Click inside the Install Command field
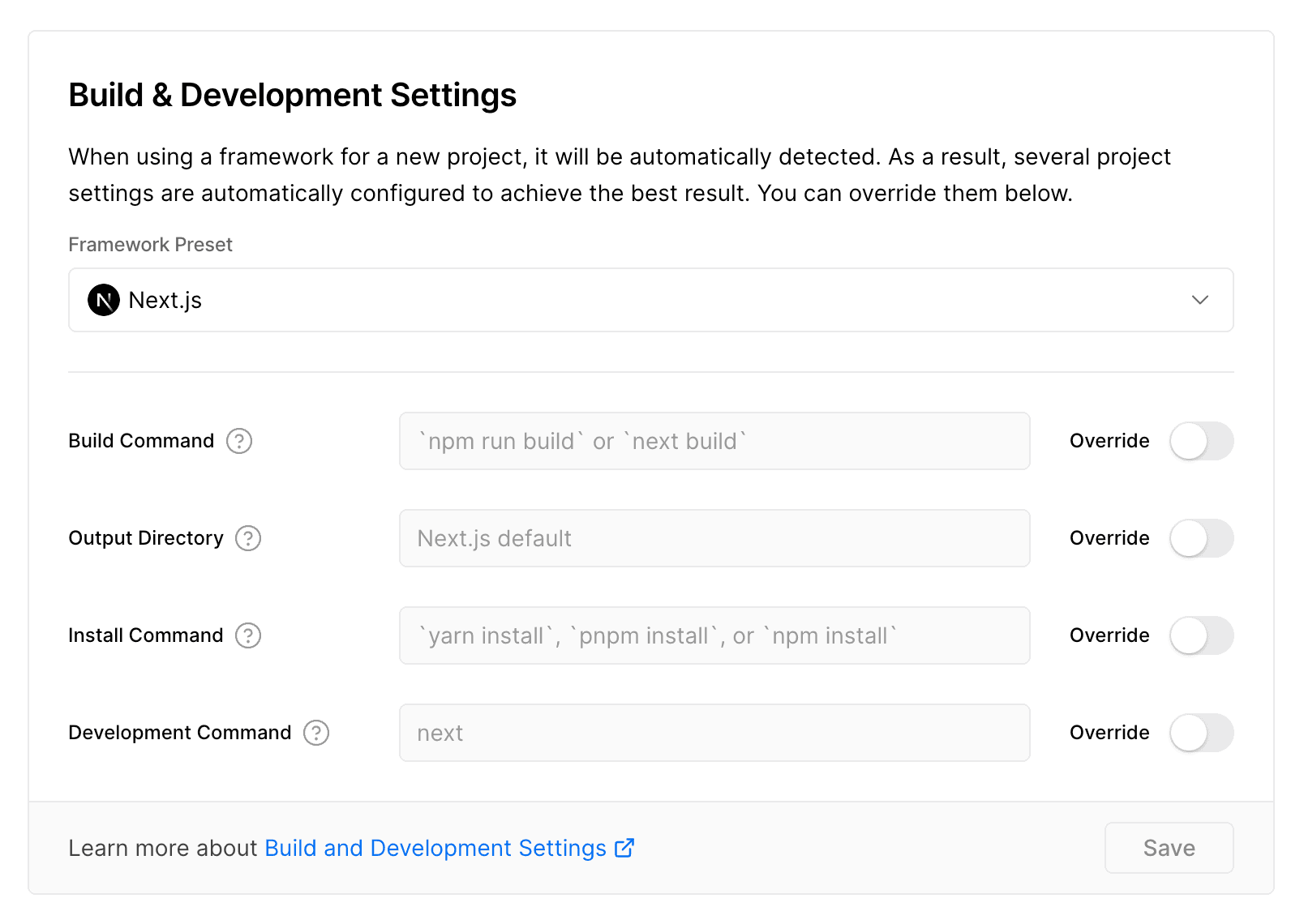 pyautogui.click(x=714, y=635)
